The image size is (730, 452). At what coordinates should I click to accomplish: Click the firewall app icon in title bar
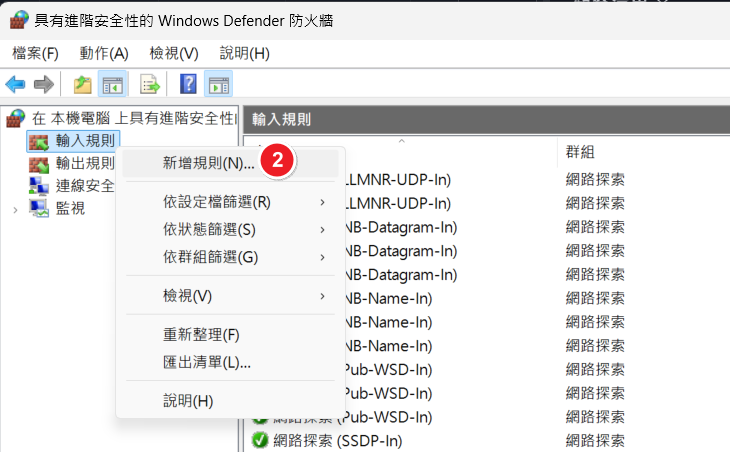pyautogui.click(x=19, y=20)
